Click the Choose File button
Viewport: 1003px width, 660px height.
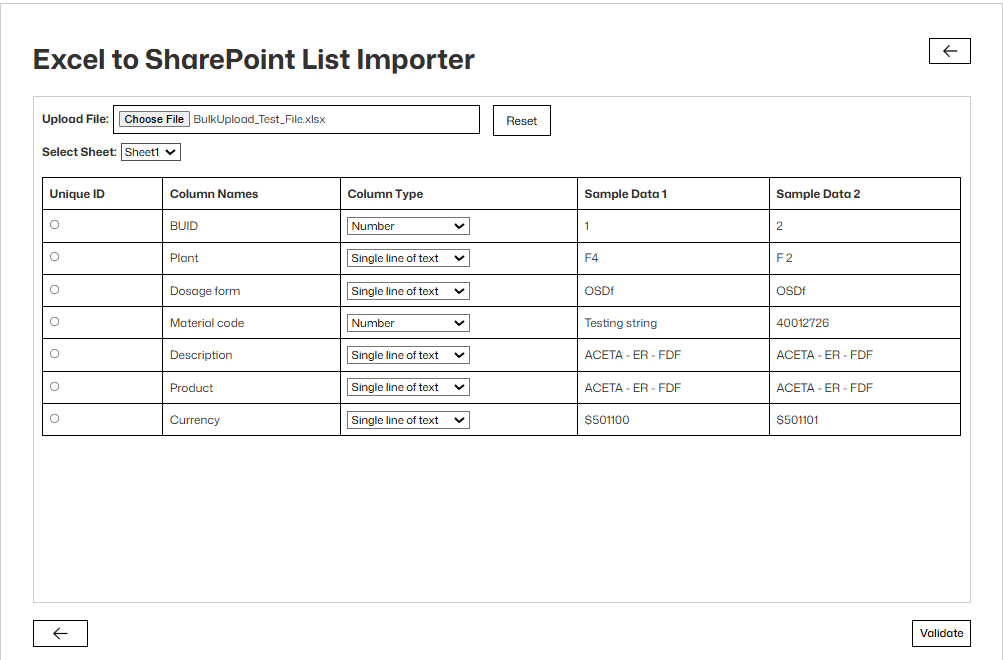click(x=154, y=119)
